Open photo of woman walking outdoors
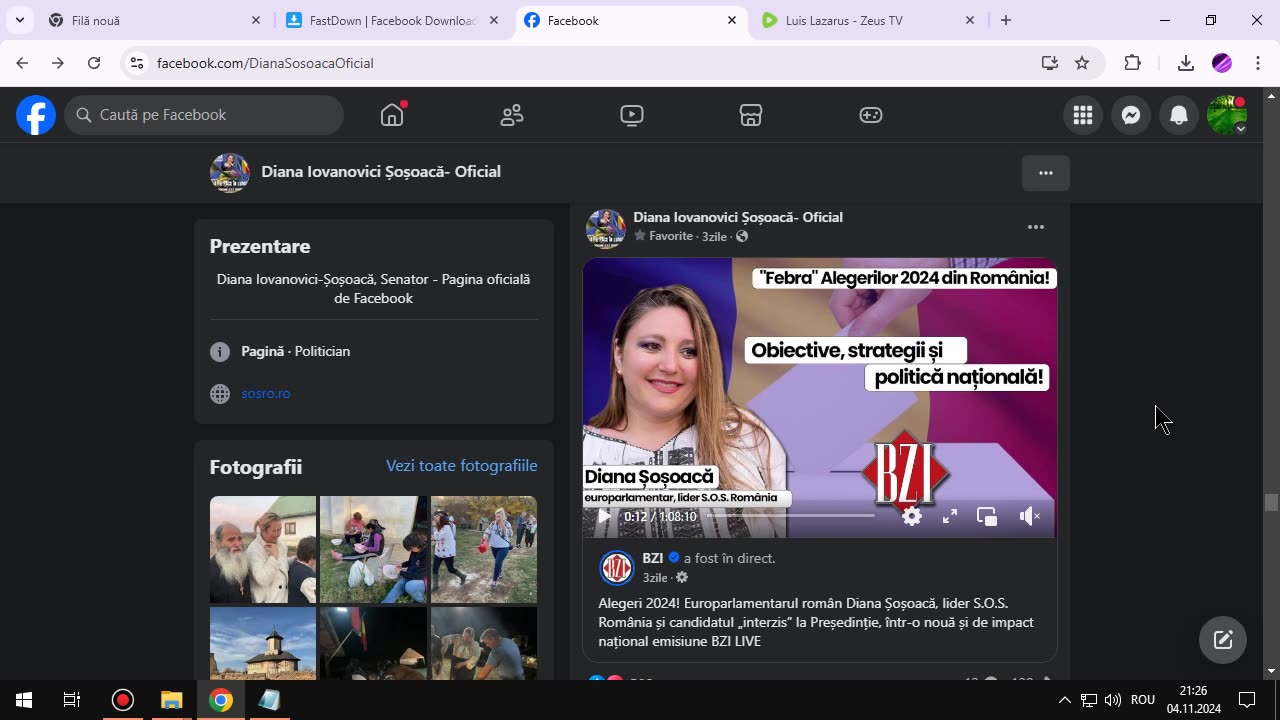 484,550
